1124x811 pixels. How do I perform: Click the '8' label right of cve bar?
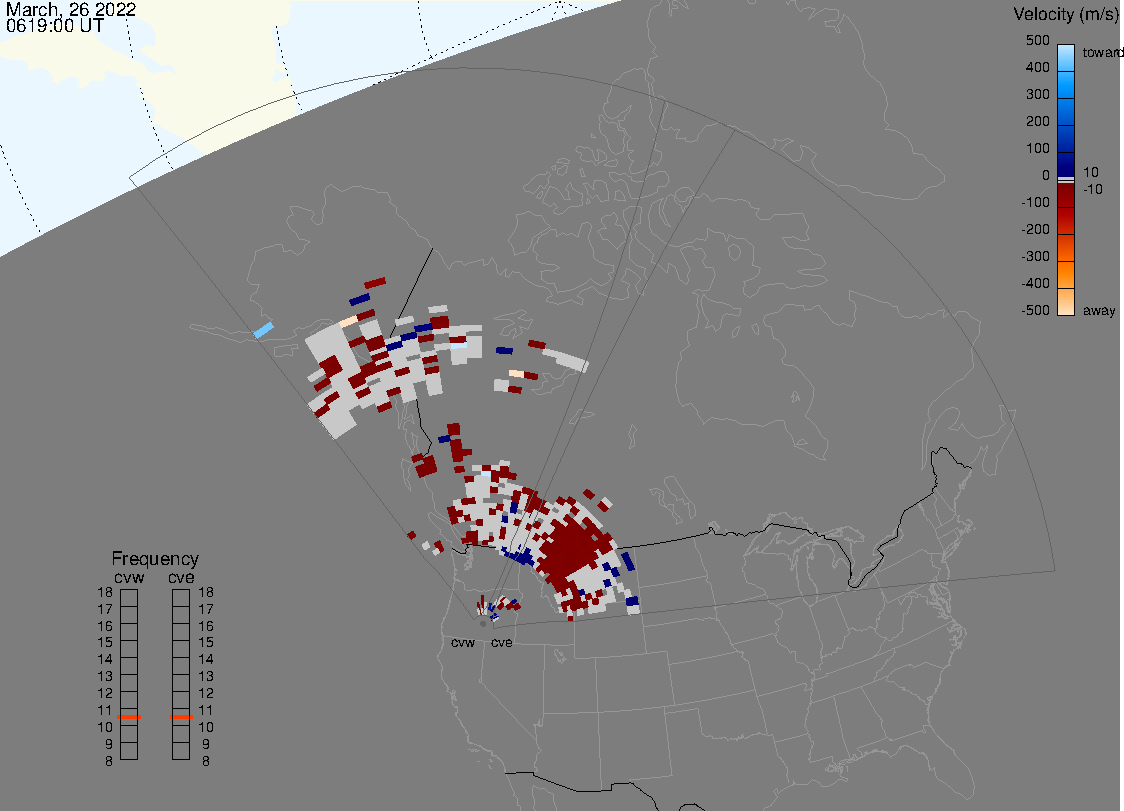206,762
